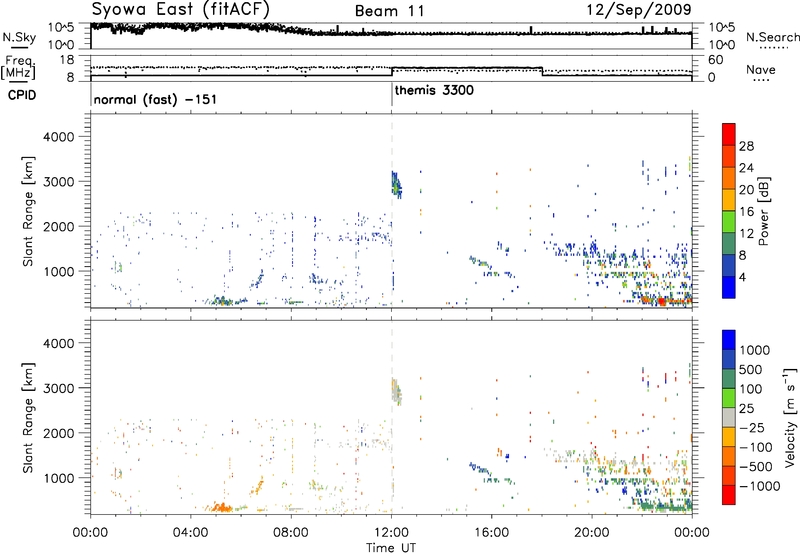This screenshot has height=554, width=800.
Task: Click the 'Freq. [MHz]' axis label
Action: (x=18, y=68)
